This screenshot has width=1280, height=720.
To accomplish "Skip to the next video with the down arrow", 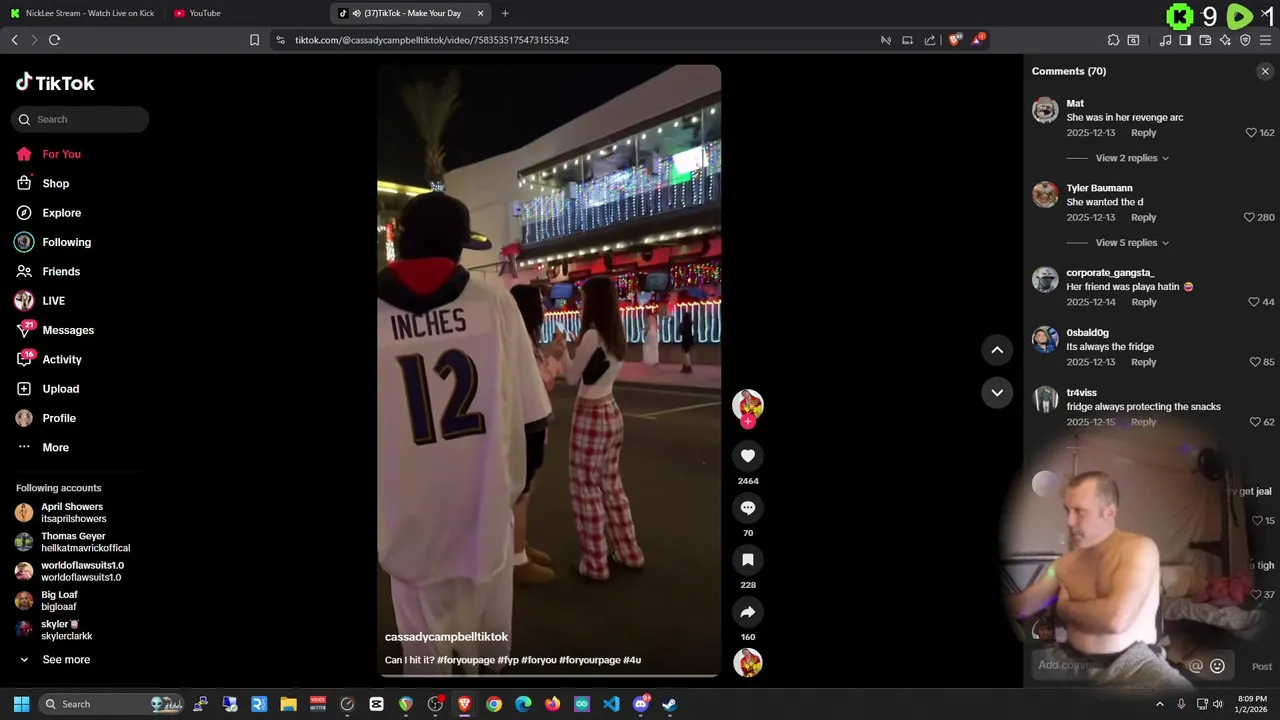I will pyautogui.click(x=997, y=393).
